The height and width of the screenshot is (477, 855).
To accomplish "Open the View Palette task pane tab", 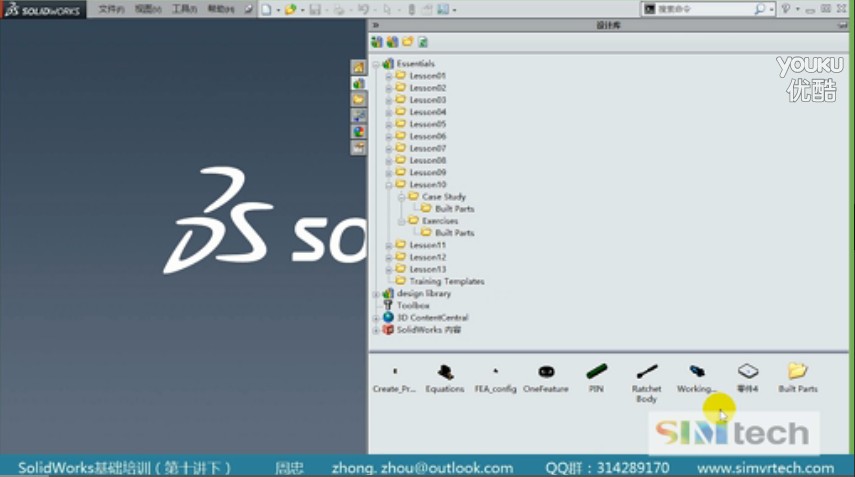I will 358,116.
